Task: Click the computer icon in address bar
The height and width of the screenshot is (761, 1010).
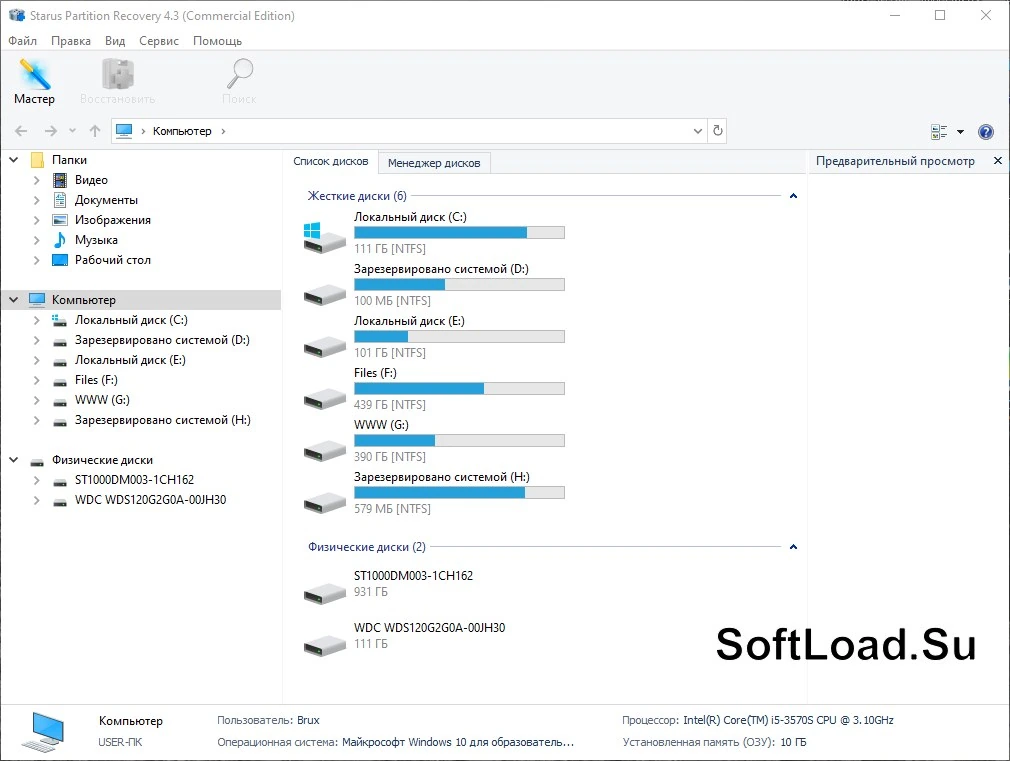Action: [124, 131]
